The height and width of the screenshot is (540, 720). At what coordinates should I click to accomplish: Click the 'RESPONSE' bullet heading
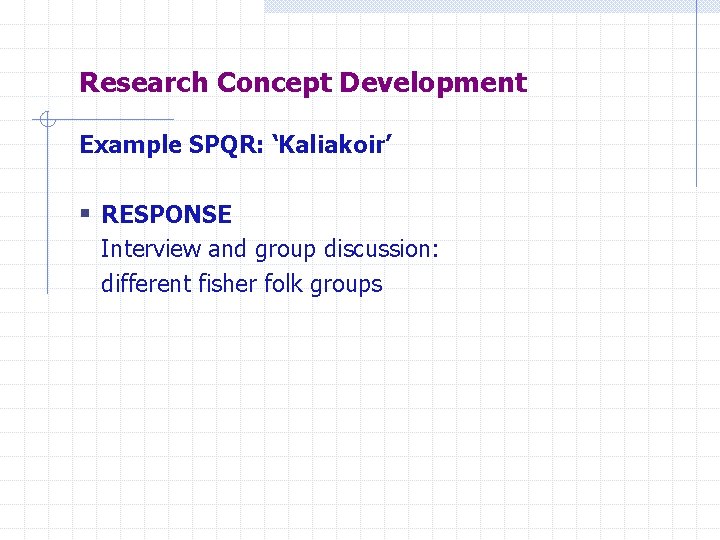click(167, 214)
